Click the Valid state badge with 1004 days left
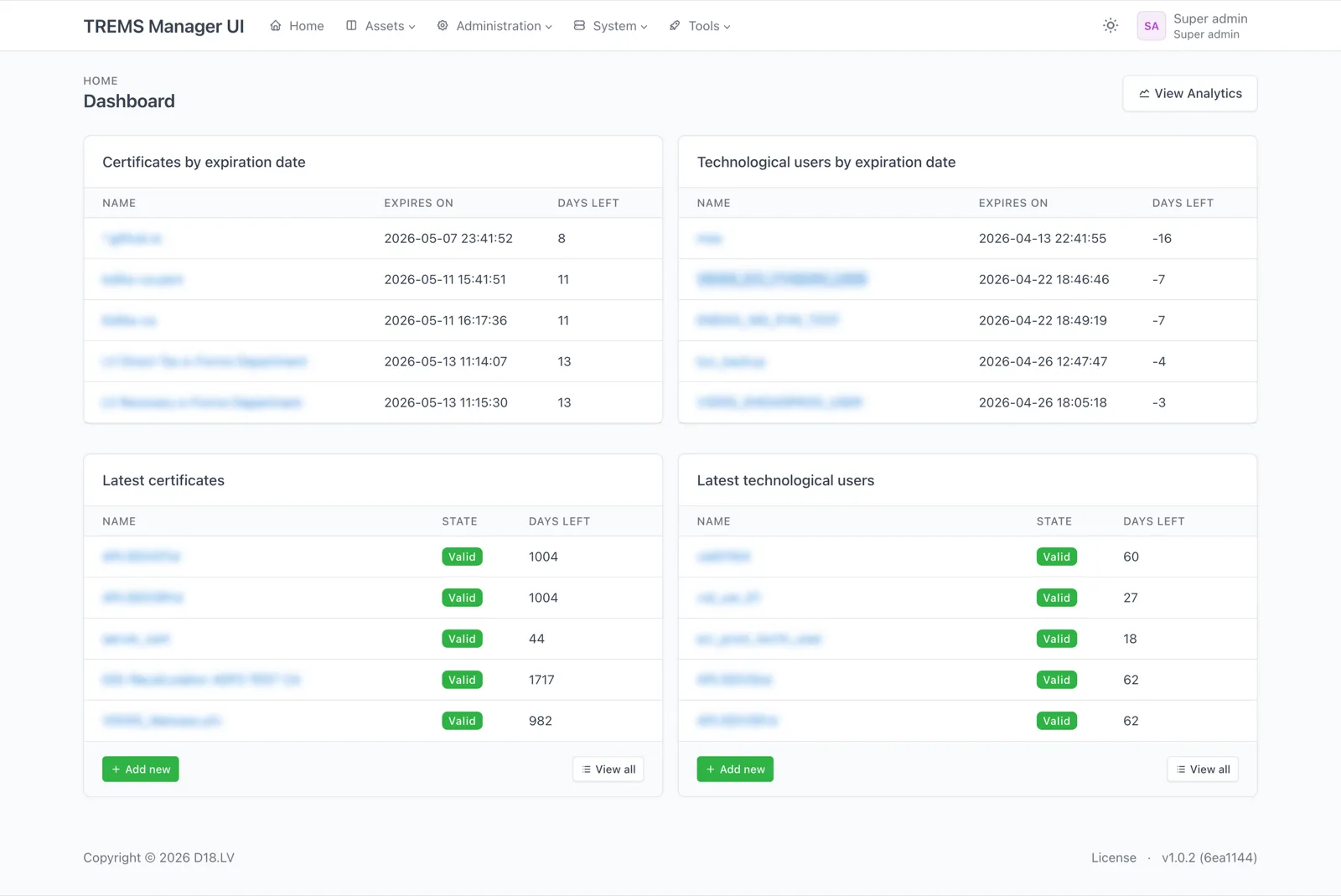1341x896 pixels. [462, 557]
